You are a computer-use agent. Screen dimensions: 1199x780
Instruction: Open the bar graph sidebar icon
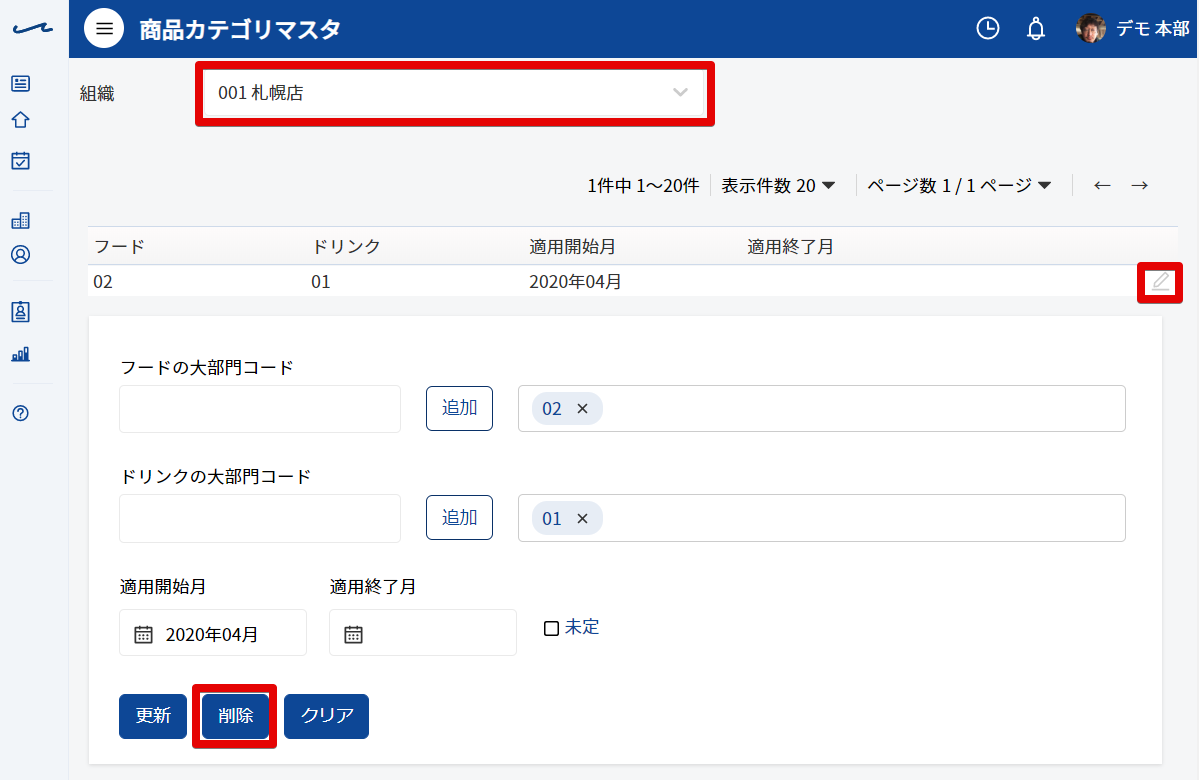(21, 354)
